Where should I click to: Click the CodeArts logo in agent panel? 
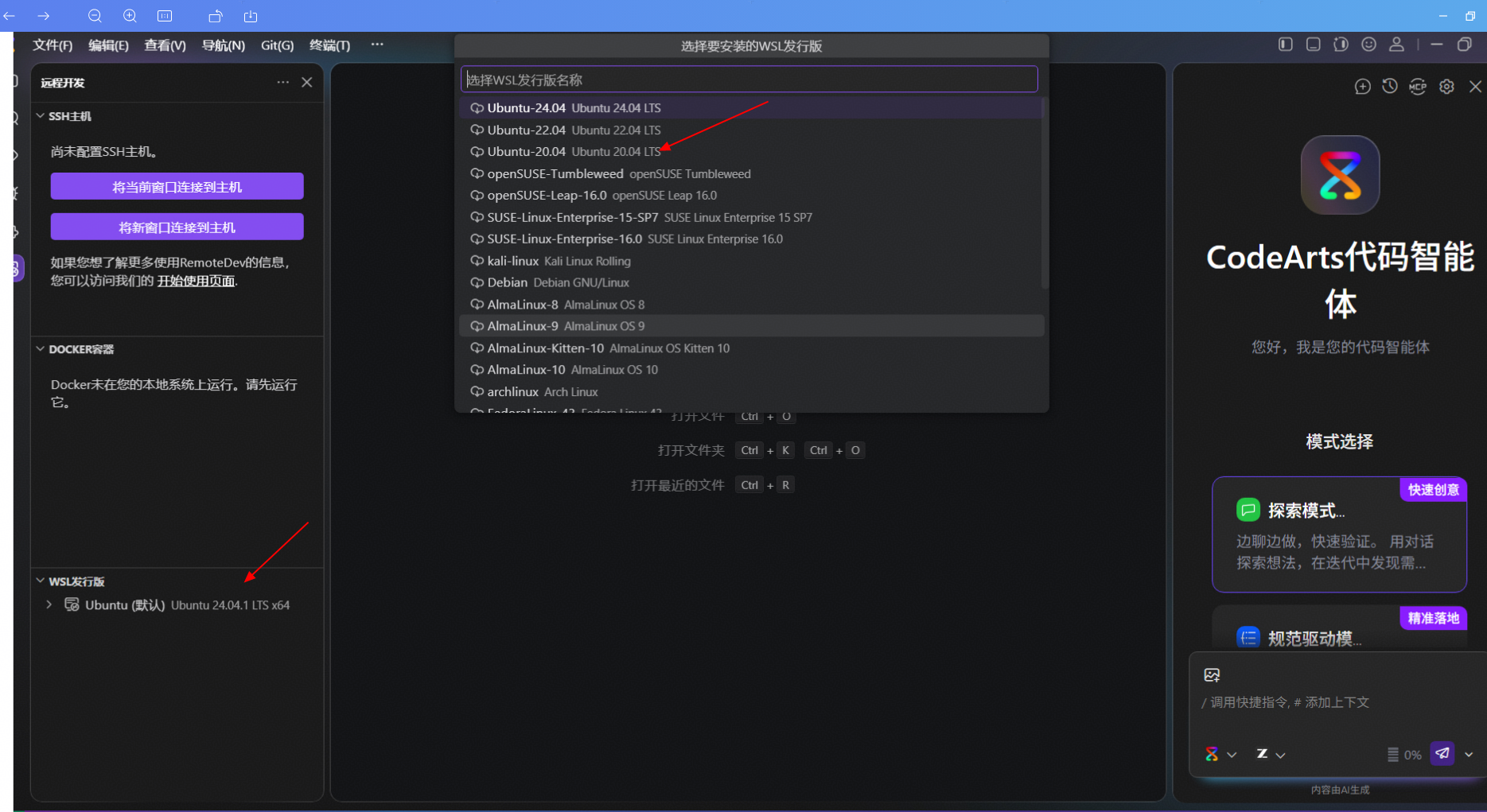(x=1340, y=175)
